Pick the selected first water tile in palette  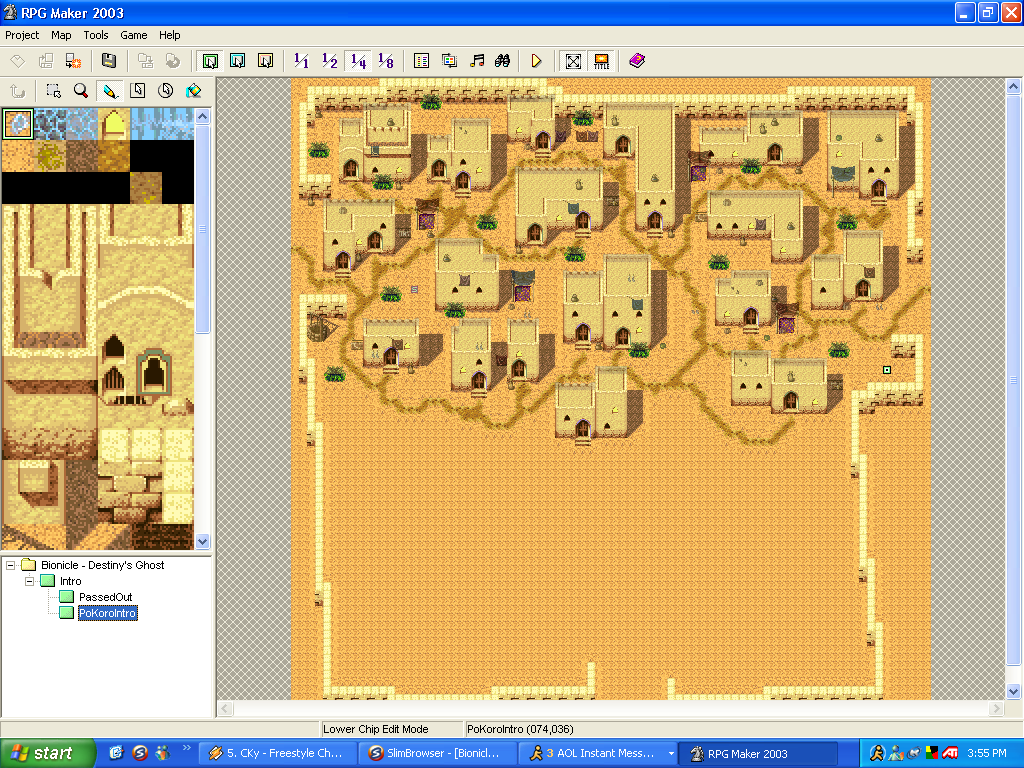point(18,124)
